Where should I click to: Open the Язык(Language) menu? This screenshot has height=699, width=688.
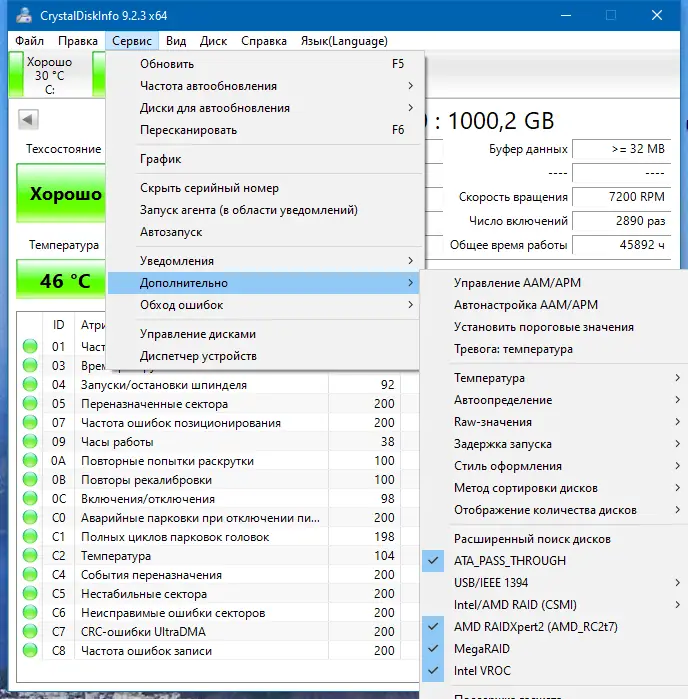click(344, 41)
